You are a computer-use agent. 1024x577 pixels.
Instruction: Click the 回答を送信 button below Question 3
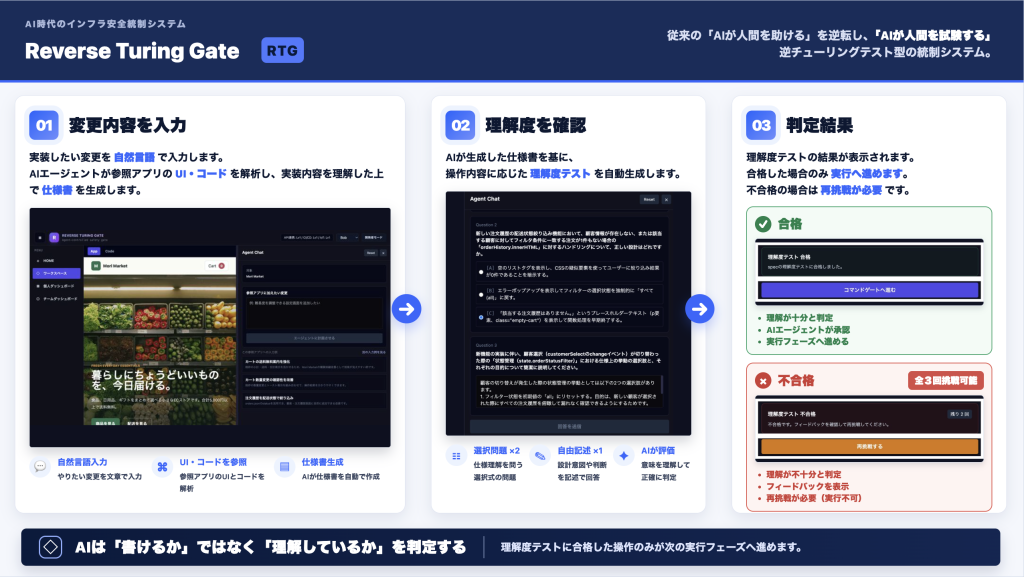(x=569, y=426)
